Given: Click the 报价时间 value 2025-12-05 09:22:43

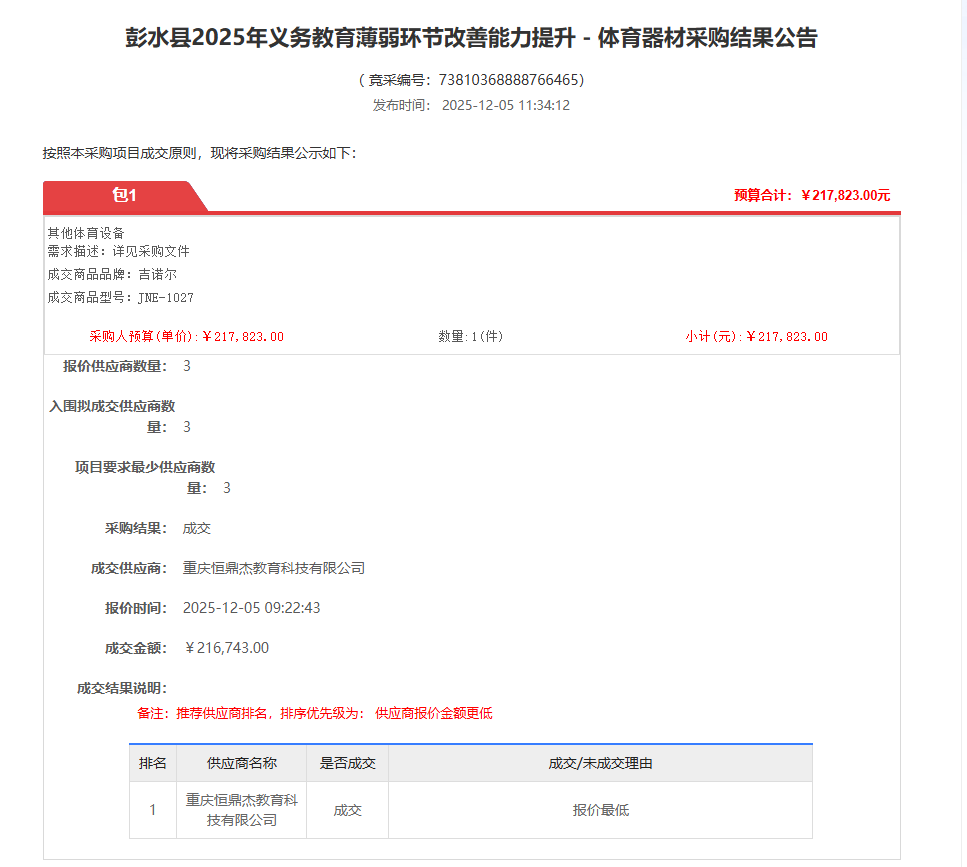Looking at the screenshot, I should click(251, 608).
